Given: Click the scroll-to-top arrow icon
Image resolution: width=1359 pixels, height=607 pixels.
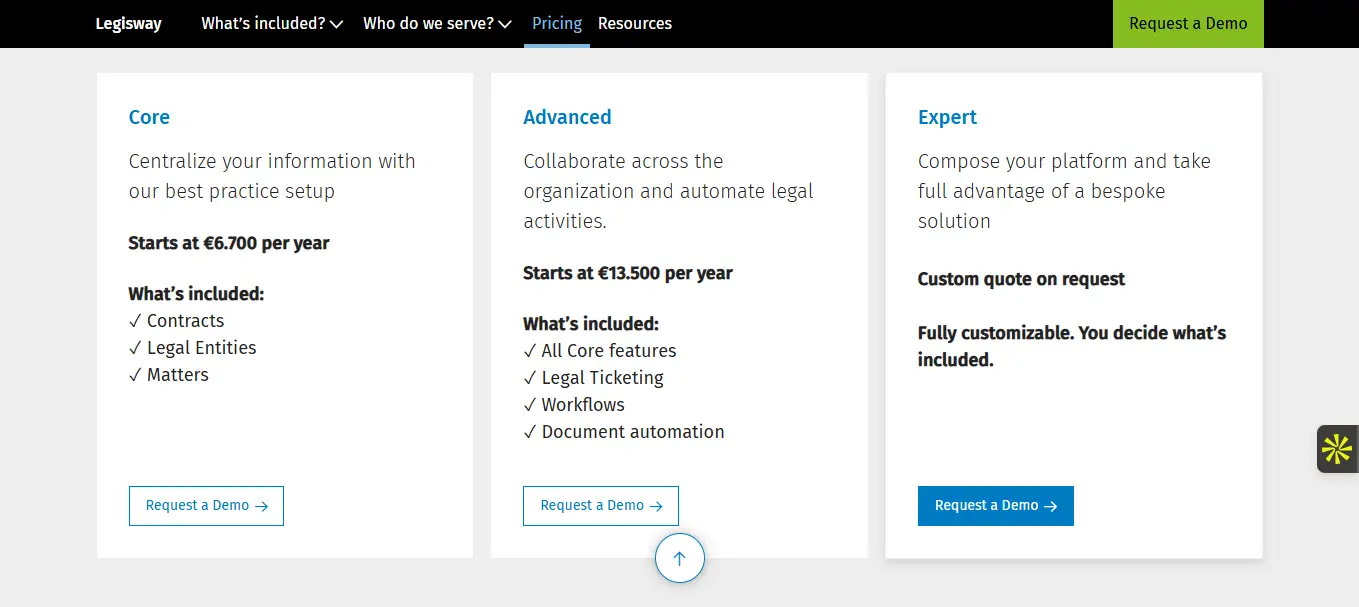Looking at the screenshot, I should [x=680, y=559].
